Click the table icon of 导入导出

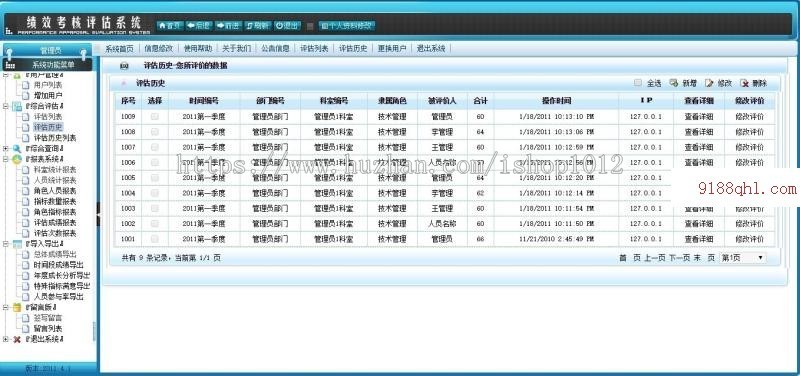pyautogui.click(x=17, y=244)
